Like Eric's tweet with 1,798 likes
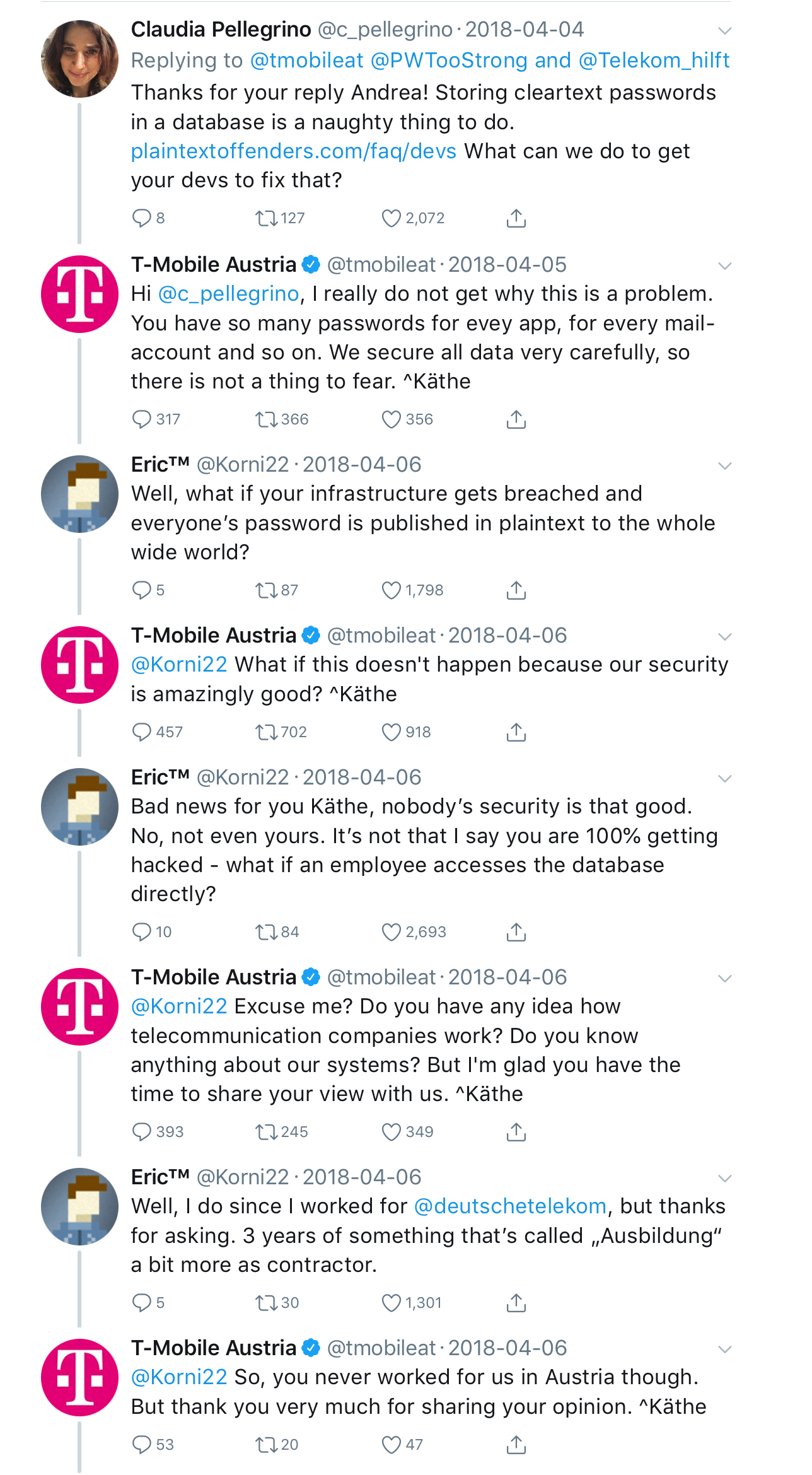 391,590
